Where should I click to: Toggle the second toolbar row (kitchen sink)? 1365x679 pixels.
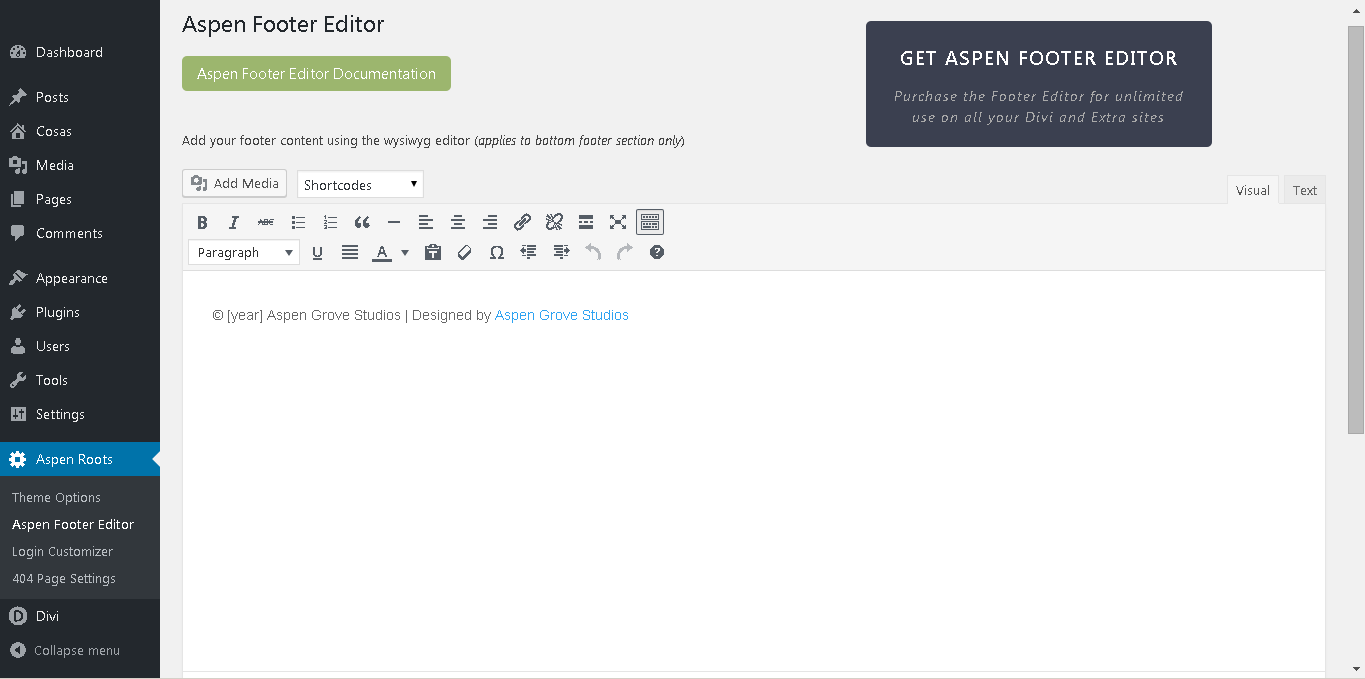(x=650, y=222)
